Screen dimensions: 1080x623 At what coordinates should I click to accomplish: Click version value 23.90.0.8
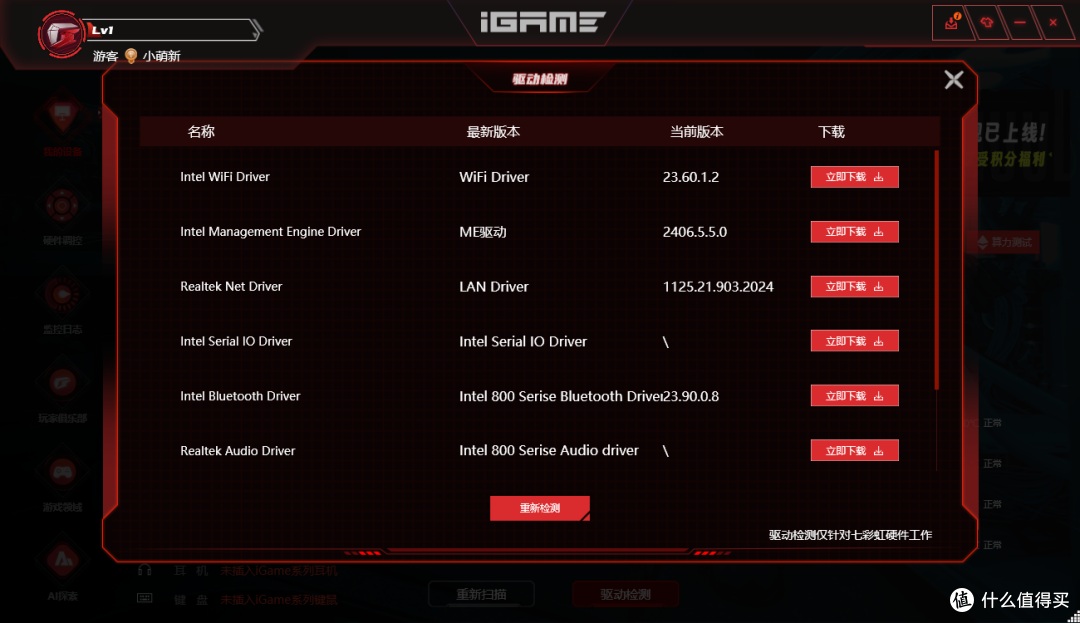click(691, 396)
